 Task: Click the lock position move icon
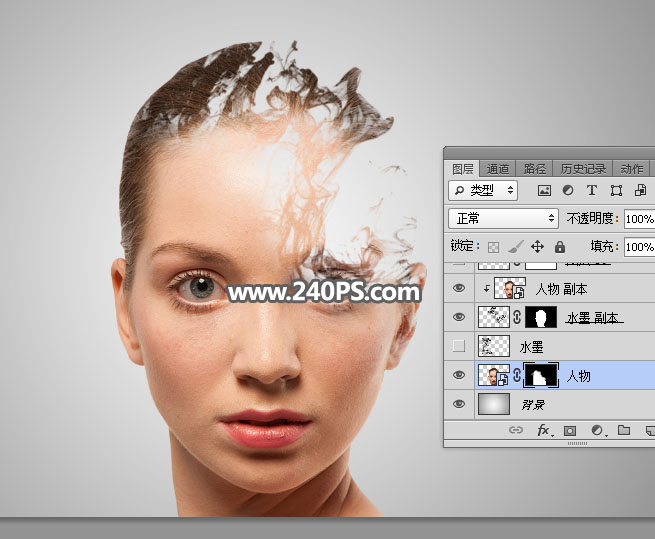[537, 246]
